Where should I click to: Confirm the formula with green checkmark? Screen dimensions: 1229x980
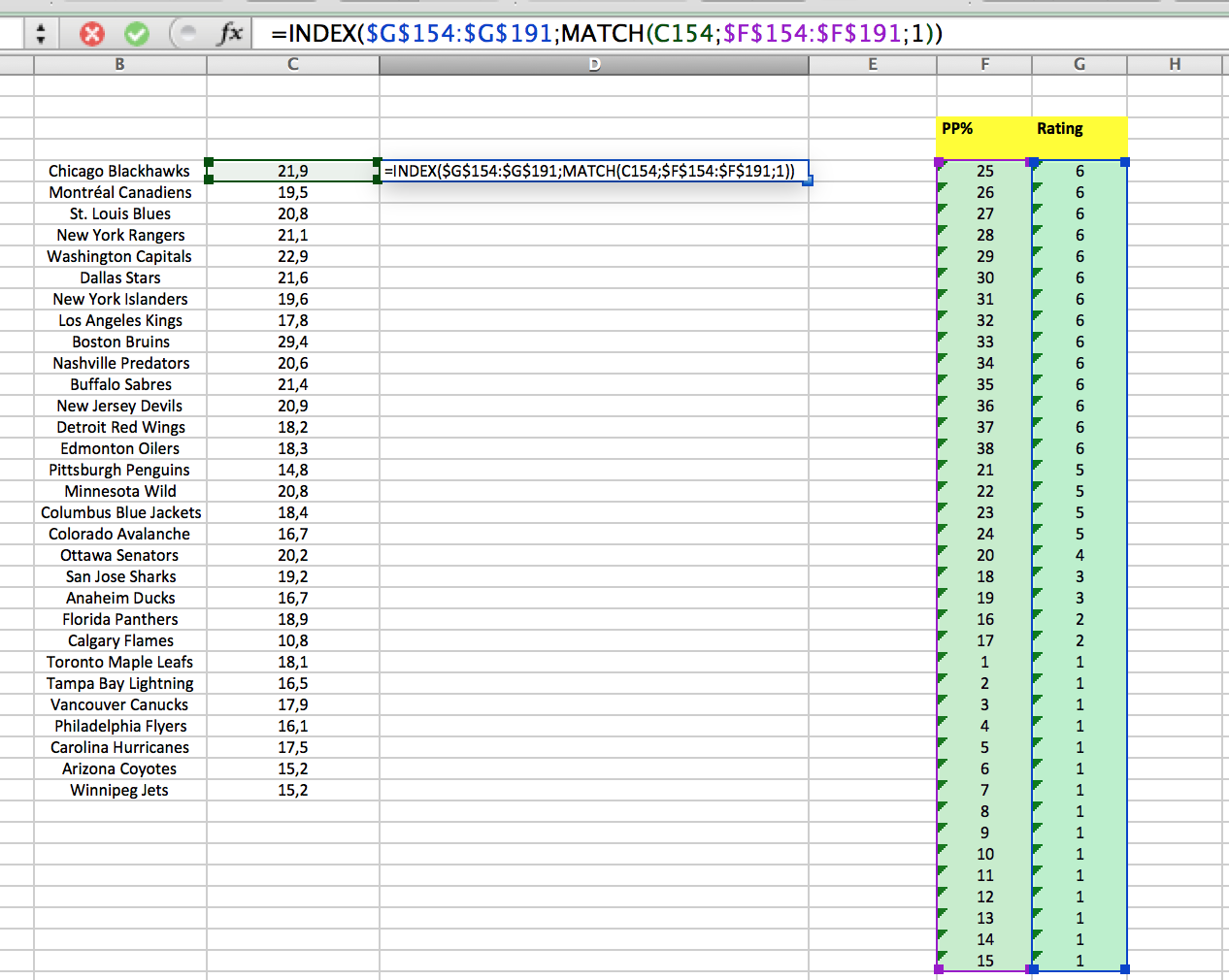(137, 34)
